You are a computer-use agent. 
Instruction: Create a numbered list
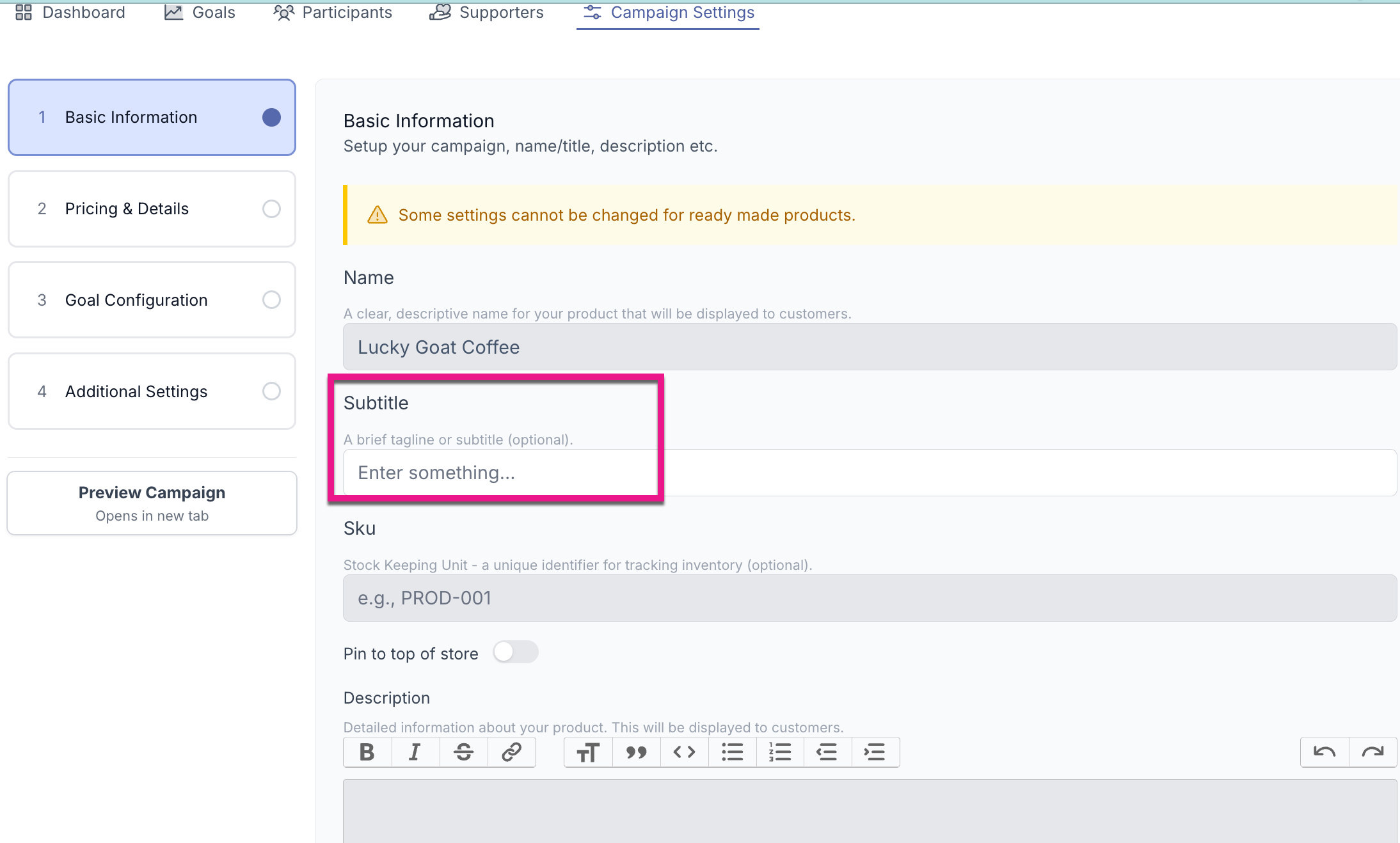pos(780,752)
